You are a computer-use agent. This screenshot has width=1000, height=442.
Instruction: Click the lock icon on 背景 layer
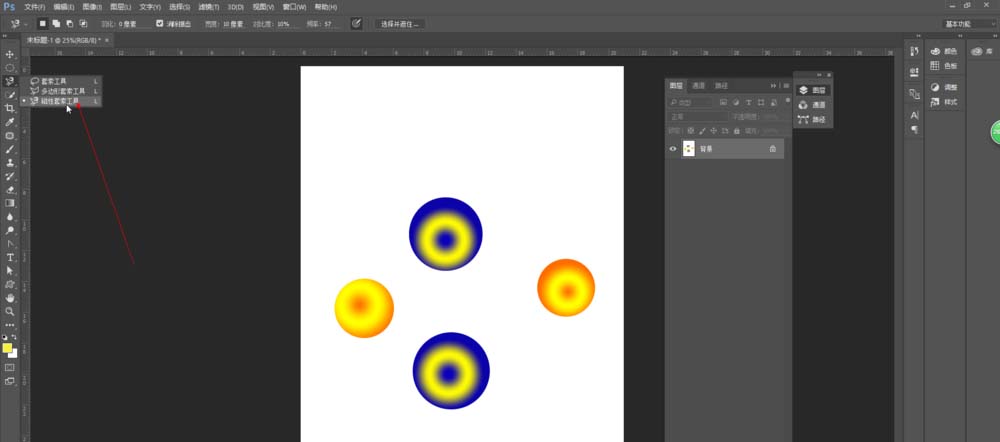(773, 149)
